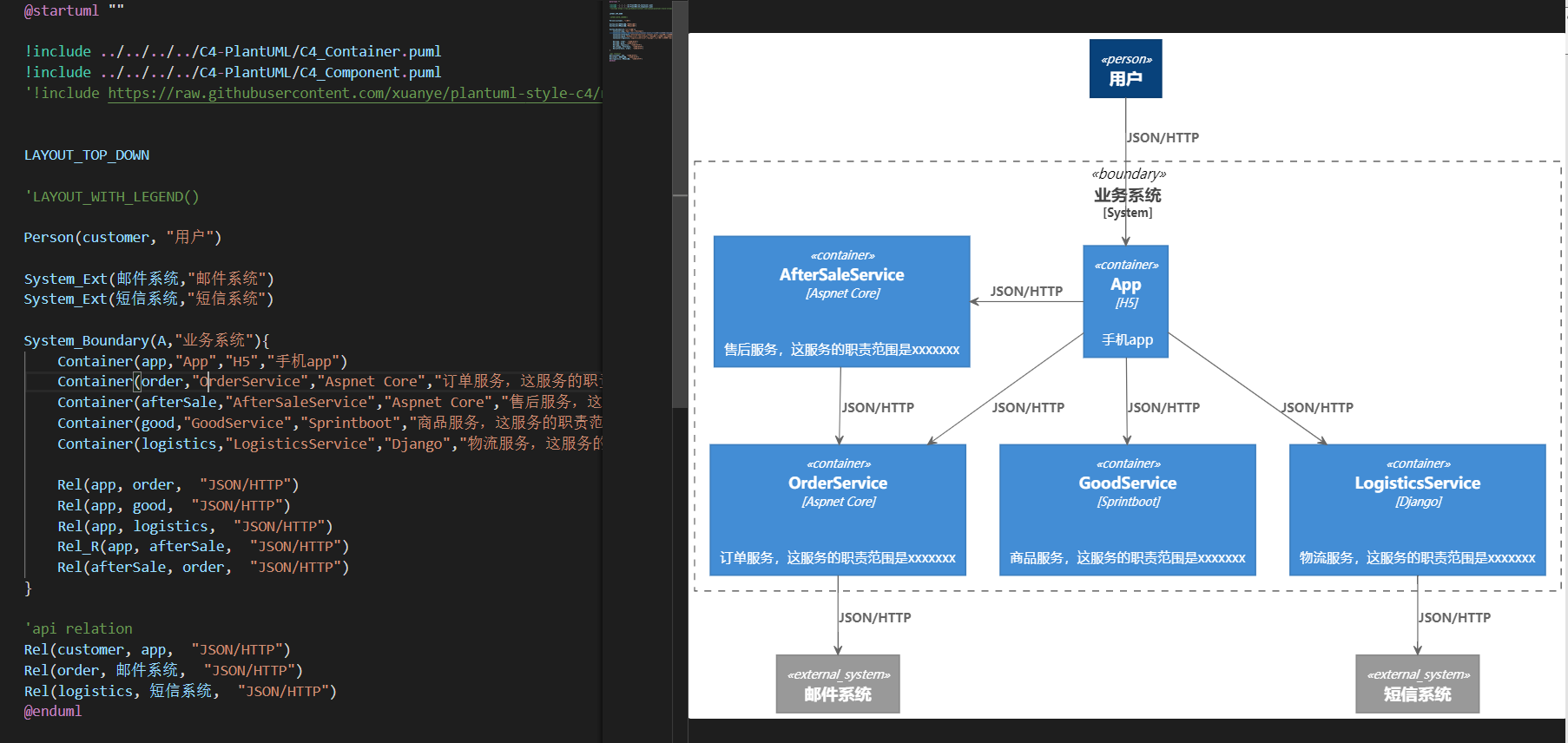Click the C4_Container.puml include line
1568x743 pixels.
233,51
